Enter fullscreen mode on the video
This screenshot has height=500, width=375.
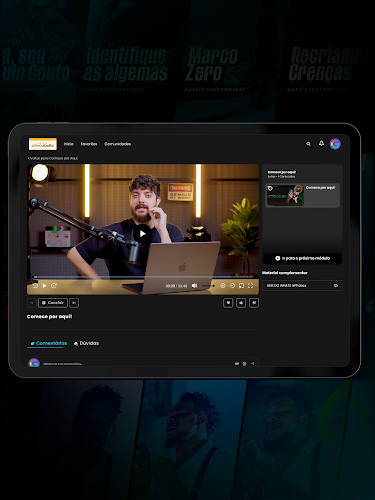(251, 286)
